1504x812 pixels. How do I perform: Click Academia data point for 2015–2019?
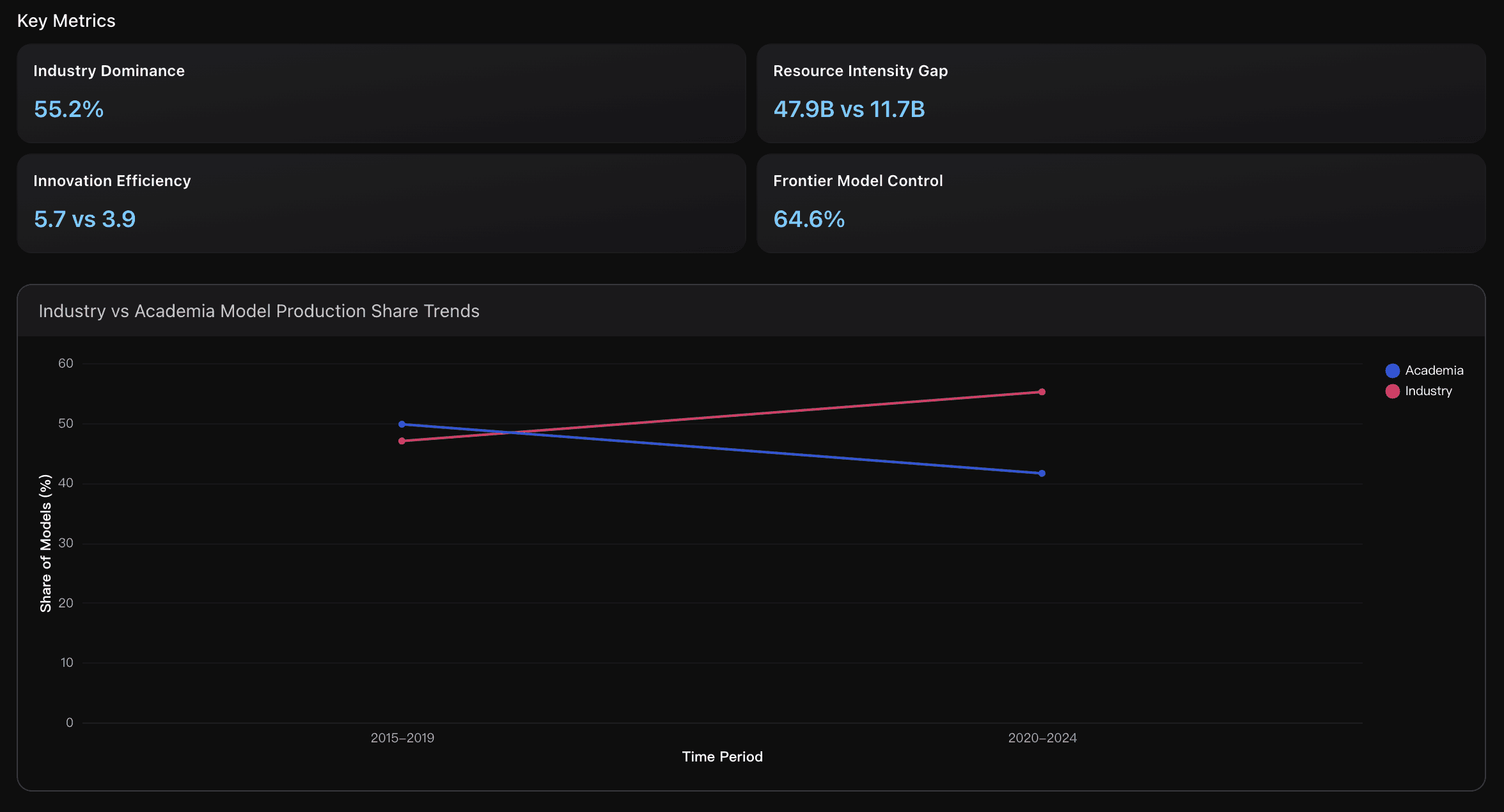click(402, 424)
